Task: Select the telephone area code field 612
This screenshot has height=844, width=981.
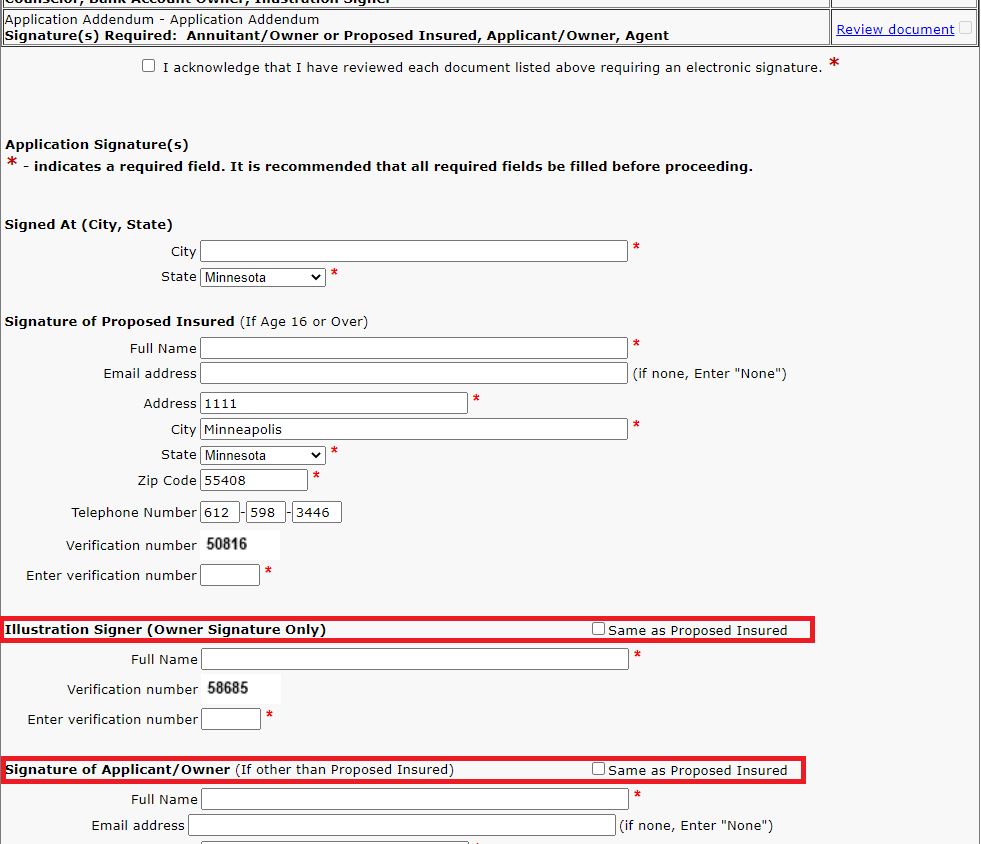Action: [220, 512]
